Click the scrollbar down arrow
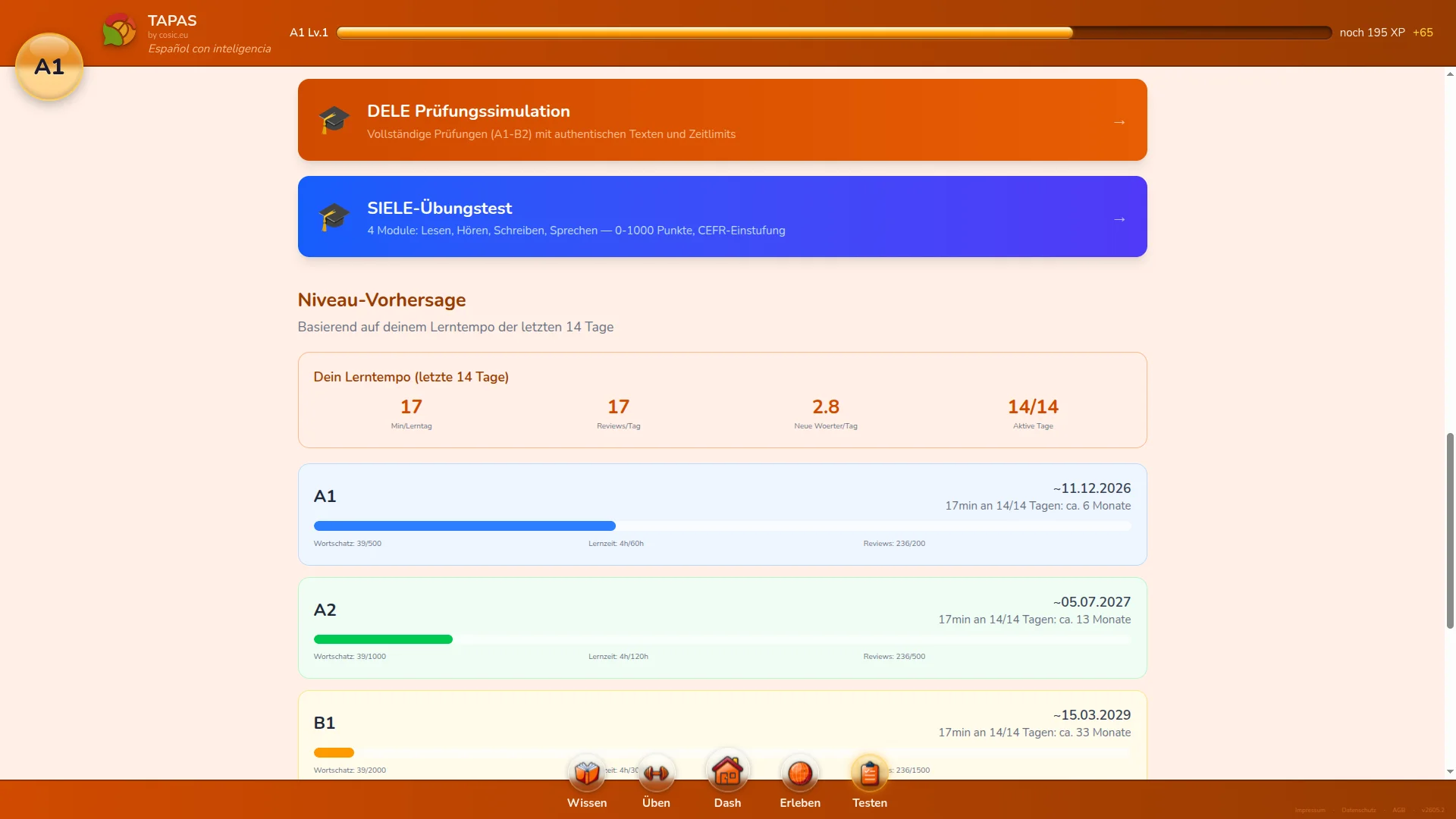This screenshot has height=819, width=1456. click(1450, 772)
